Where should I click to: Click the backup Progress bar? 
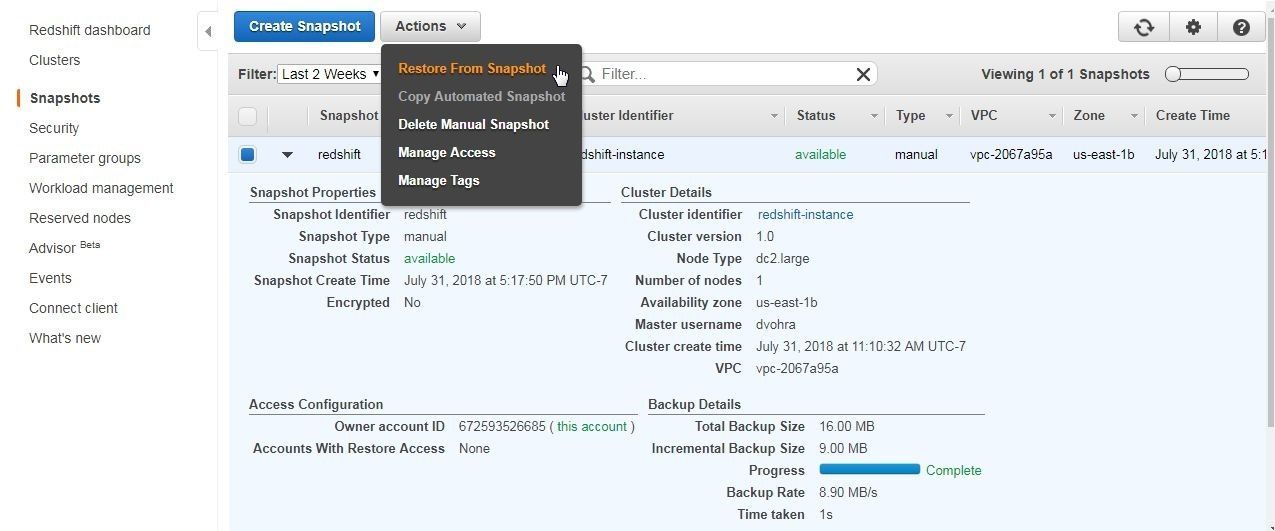[x=869, y=469]
